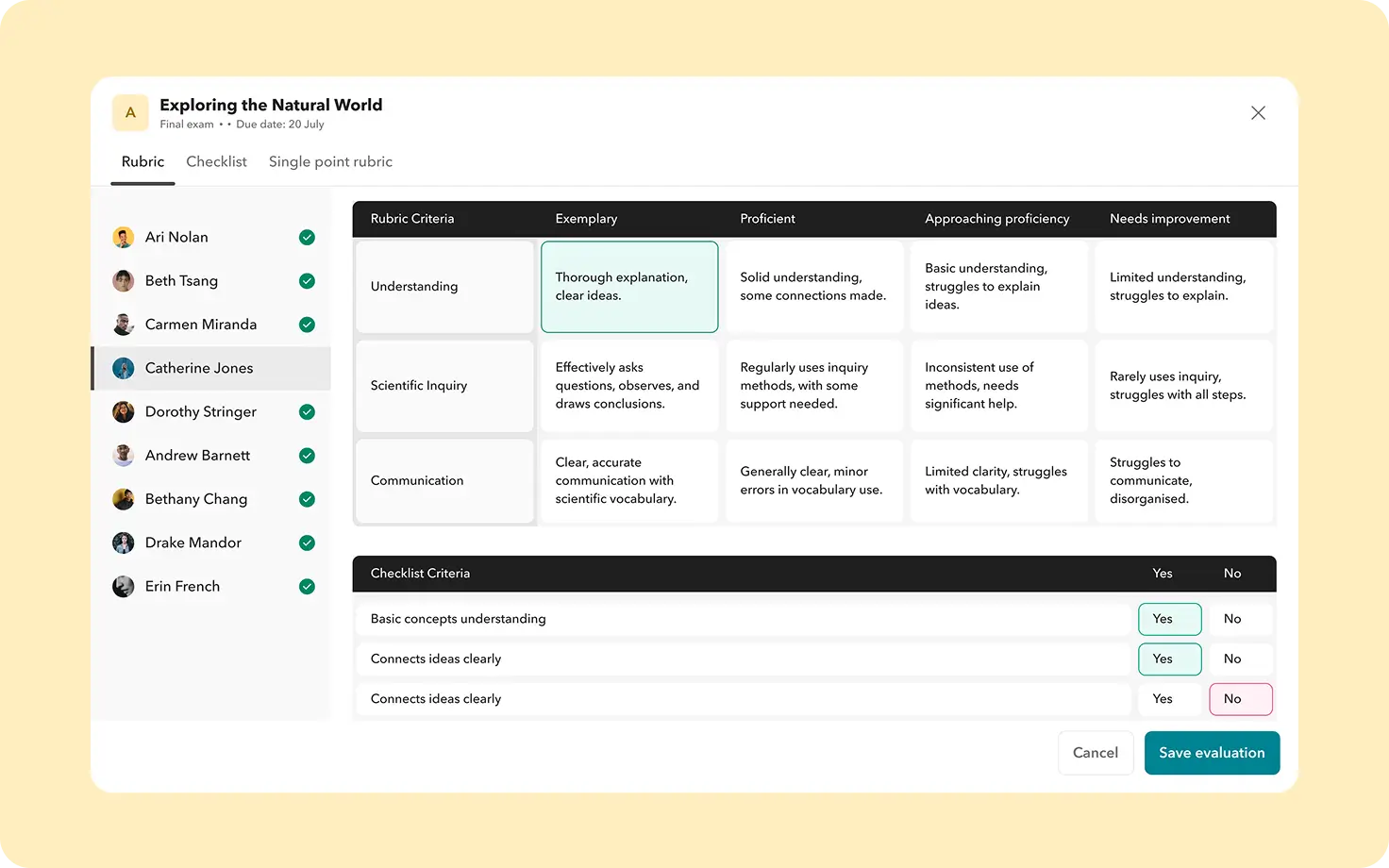The height and width of the screenshot is (868, 1389).
Task: Open the Checklist tab
Action: coord(216,162)
